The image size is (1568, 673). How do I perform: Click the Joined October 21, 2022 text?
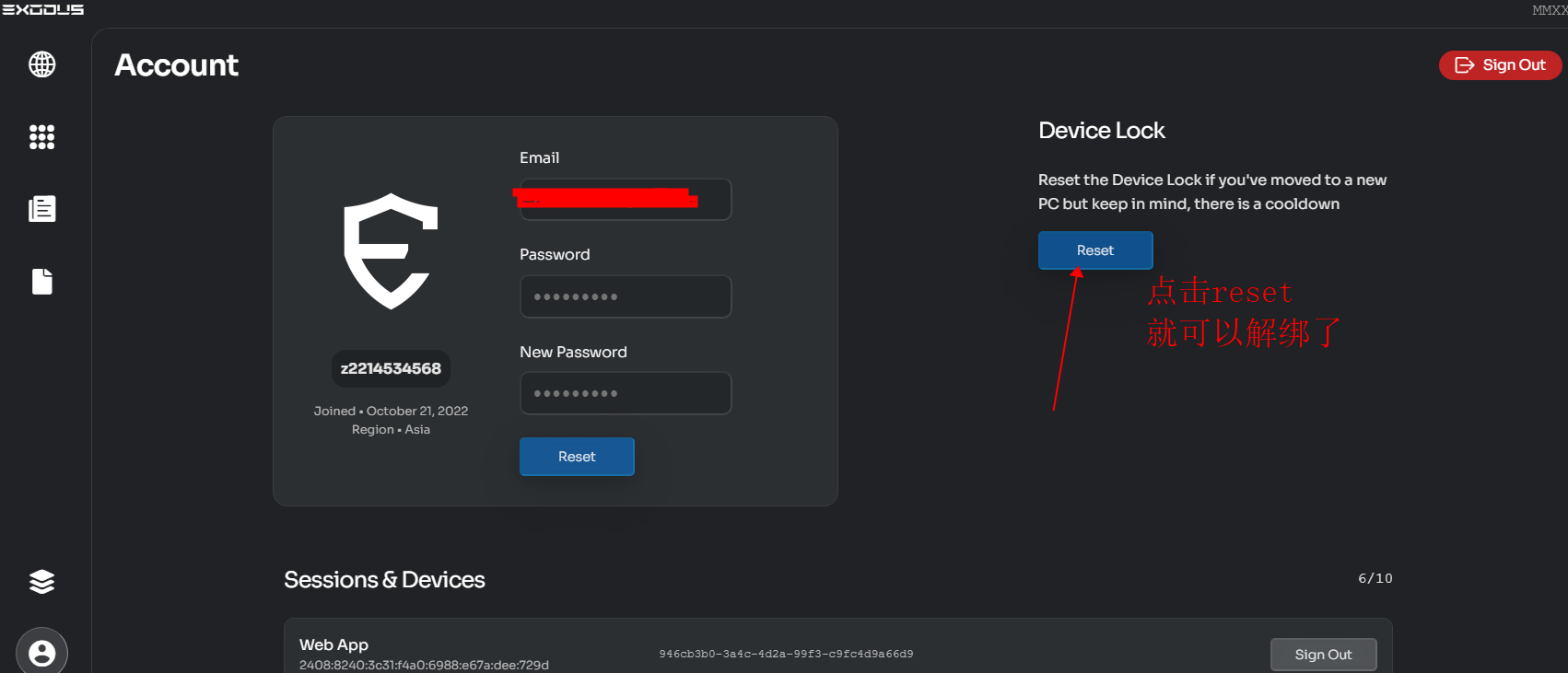click(391, 411)
